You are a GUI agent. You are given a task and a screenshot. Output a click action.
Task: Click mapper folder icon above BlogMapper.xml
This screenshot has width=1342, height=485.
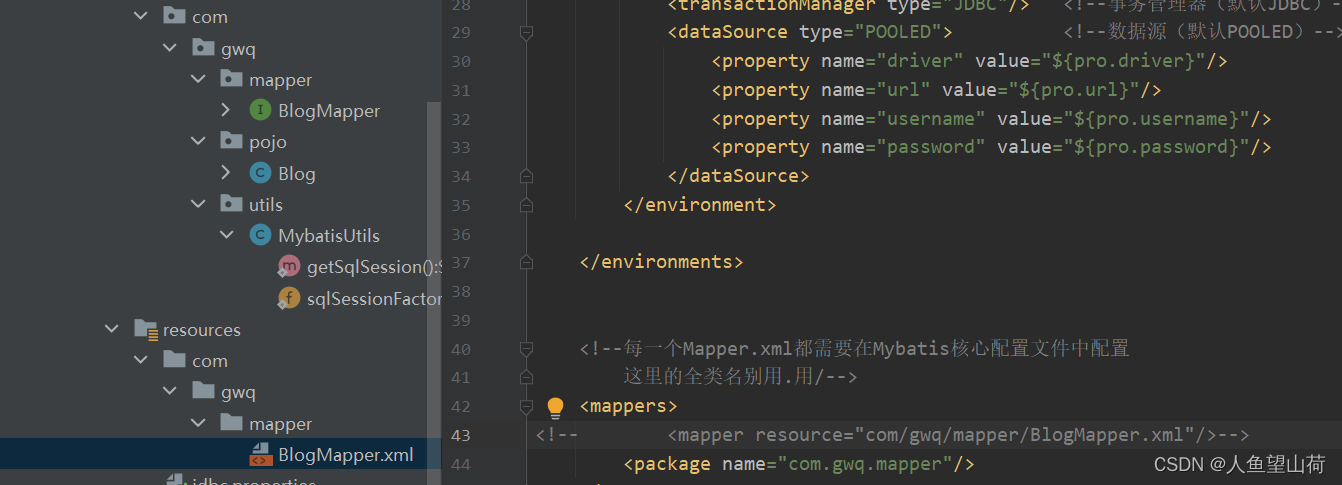(231, 423)
